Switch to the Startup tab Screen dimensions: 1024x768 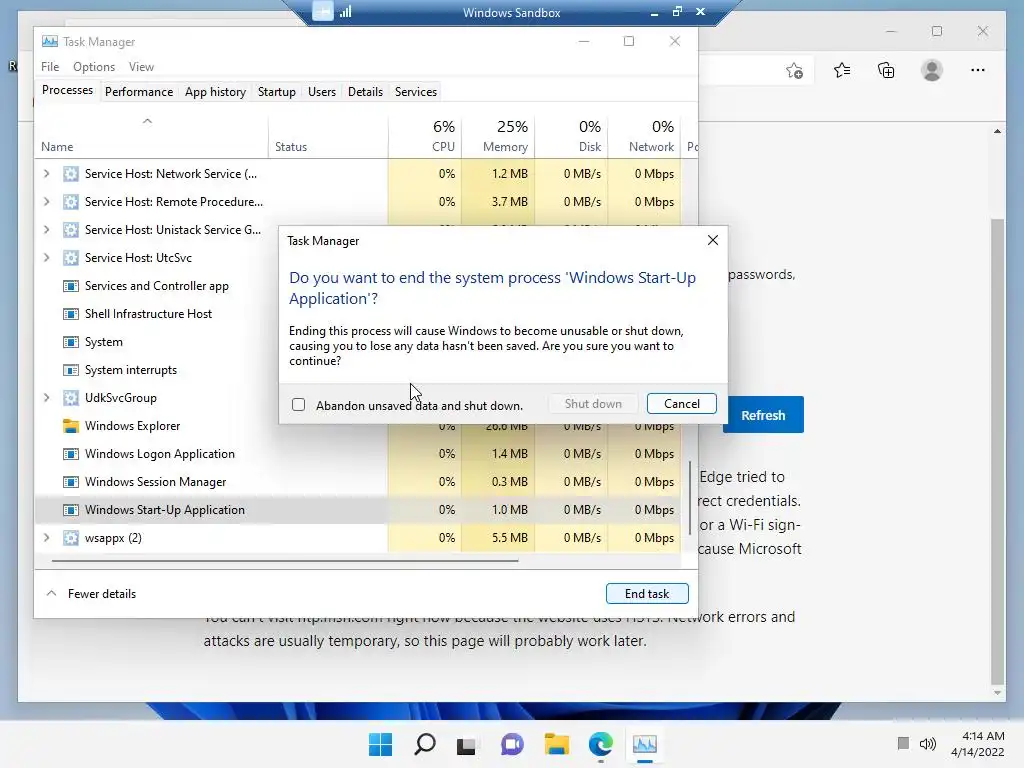tap(276, 91)
